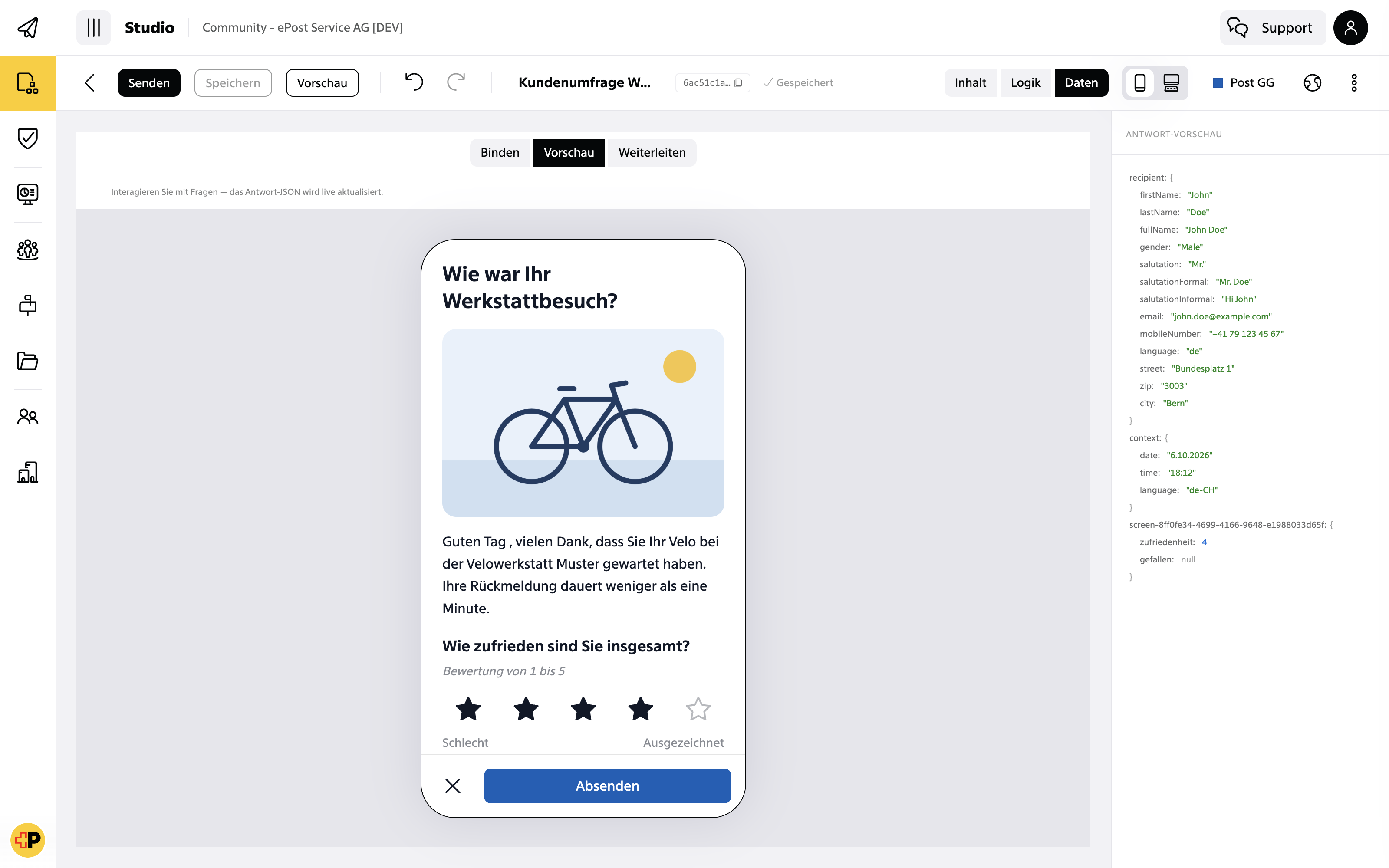This screenshot has width=1389, height=868.
Task: Switch to the Logik tab
Action: (1025, 82)
